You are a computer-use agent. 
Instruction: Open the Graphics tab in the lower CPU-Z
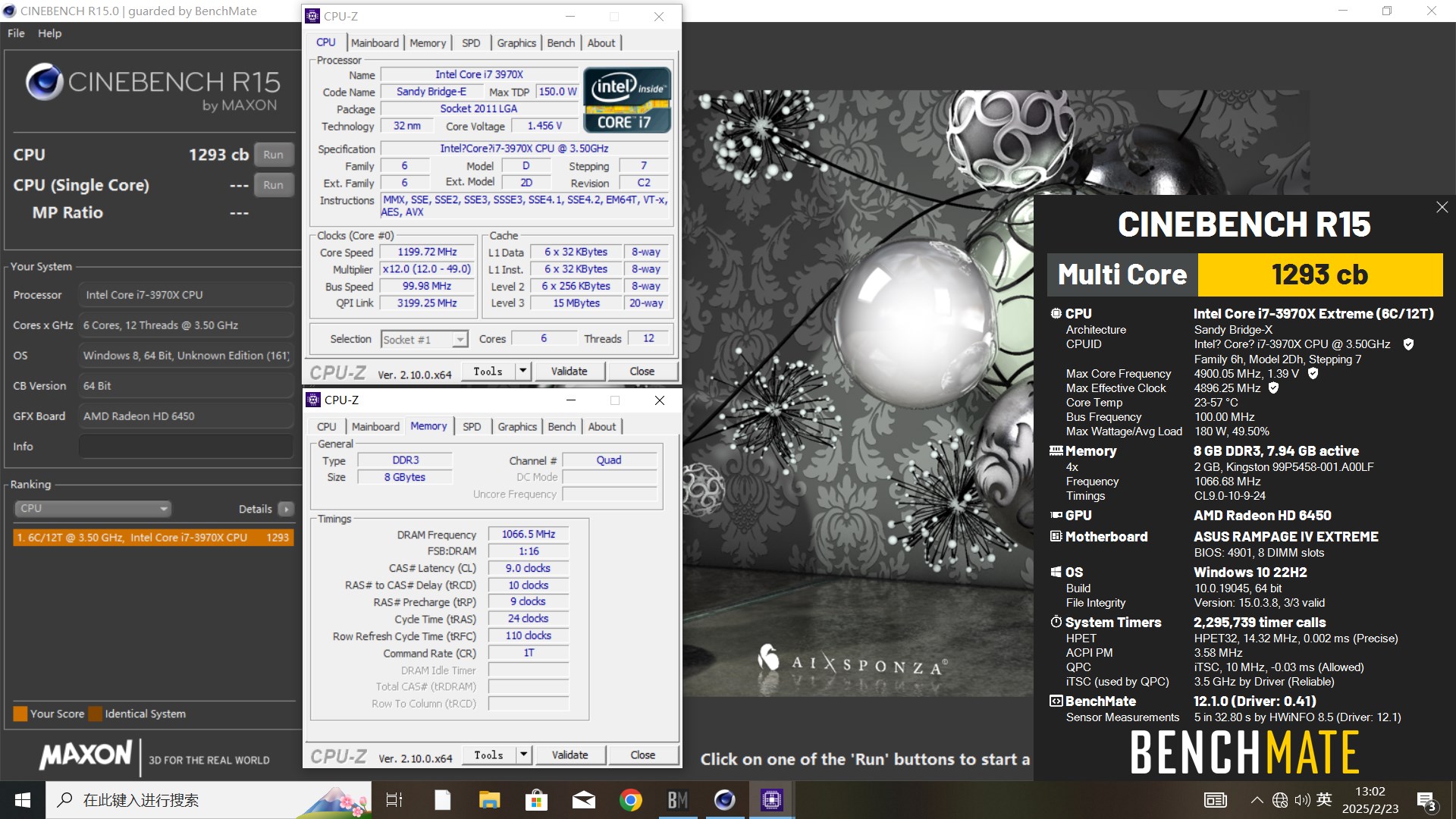(517, 427)
